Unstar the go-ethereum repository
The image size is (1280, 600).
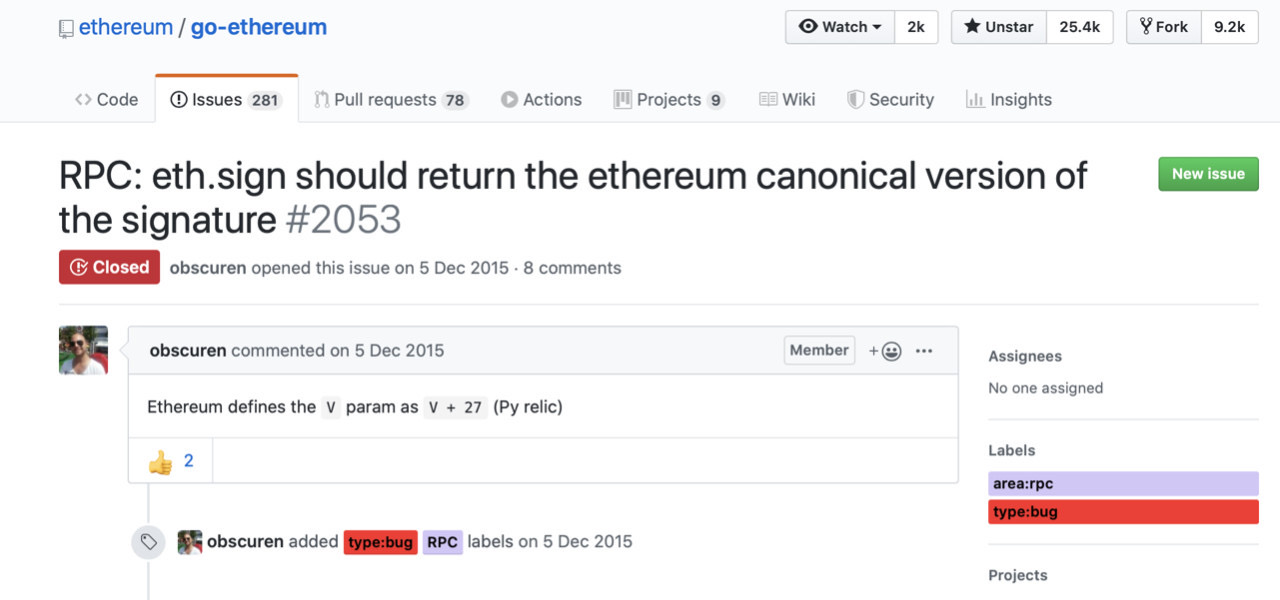999,27
